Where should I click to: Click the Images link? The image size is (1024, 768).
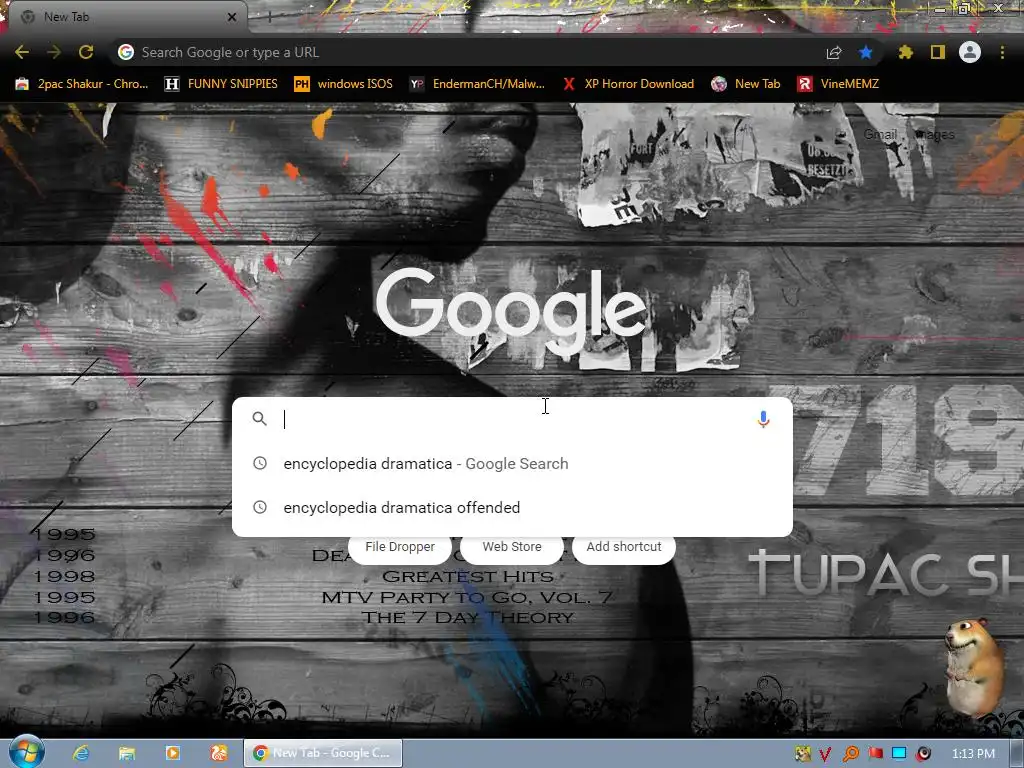pos(935,135)
